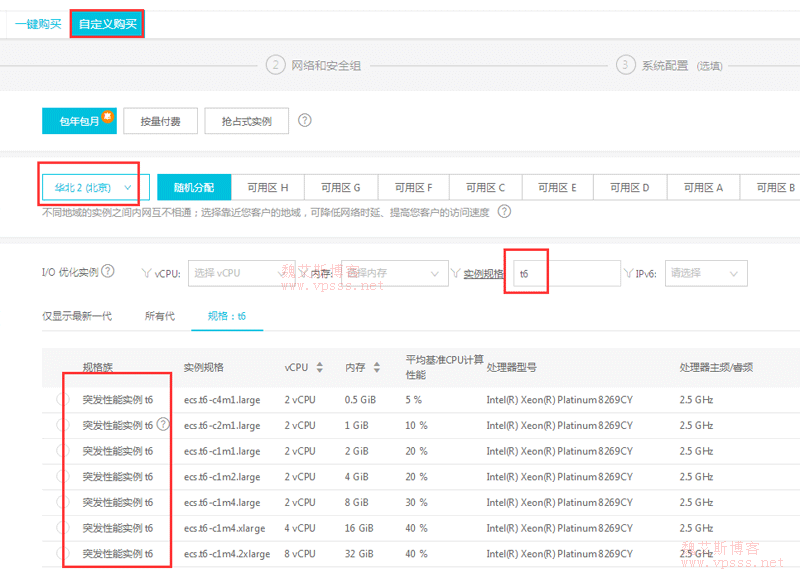Viewport: 800px width, 578px height.
Task: Select 可用区 H availability zone
Action: click(267, 187)
